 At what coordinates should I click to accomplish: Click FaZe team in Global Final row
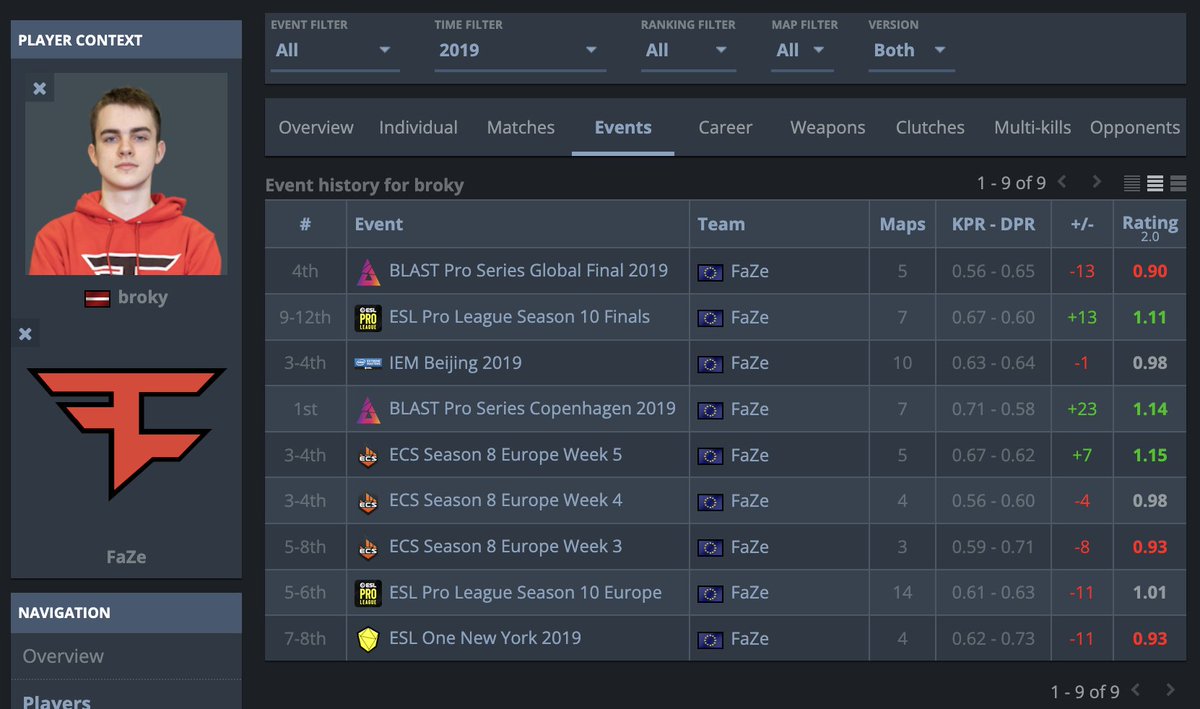click(750, 271)
